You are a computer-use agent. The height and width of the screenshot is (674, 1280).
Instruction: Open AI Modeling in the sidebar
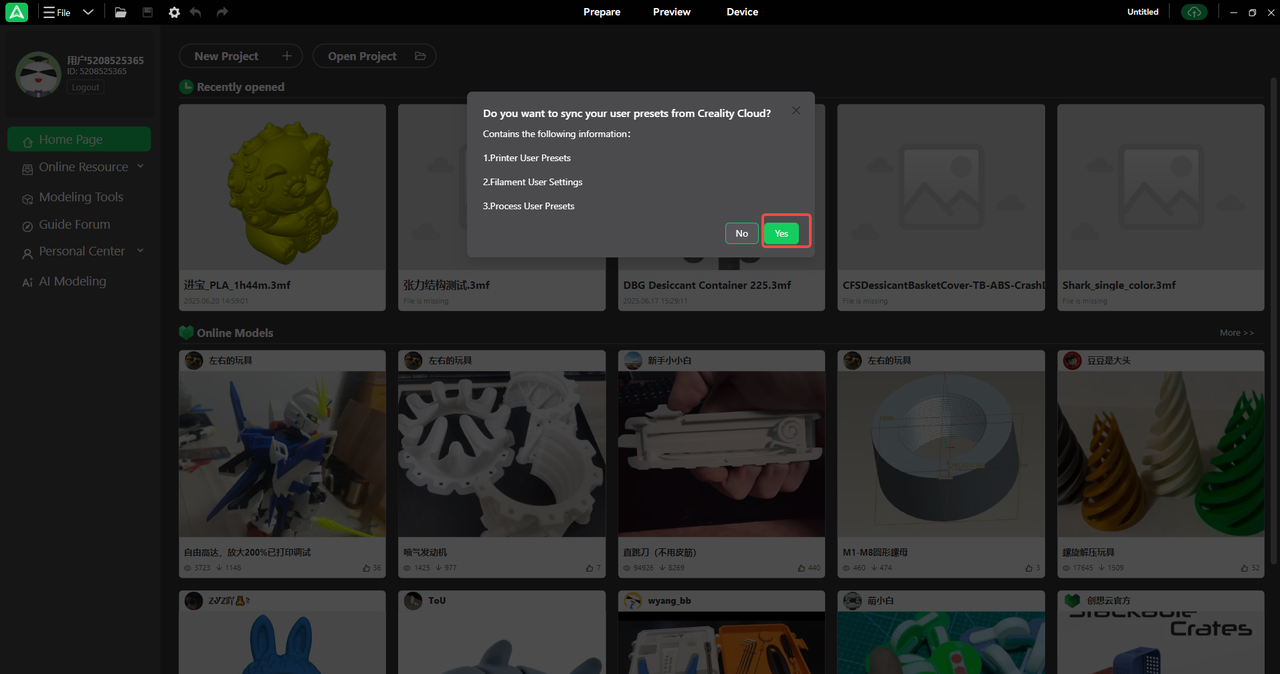tap(72, 281)
